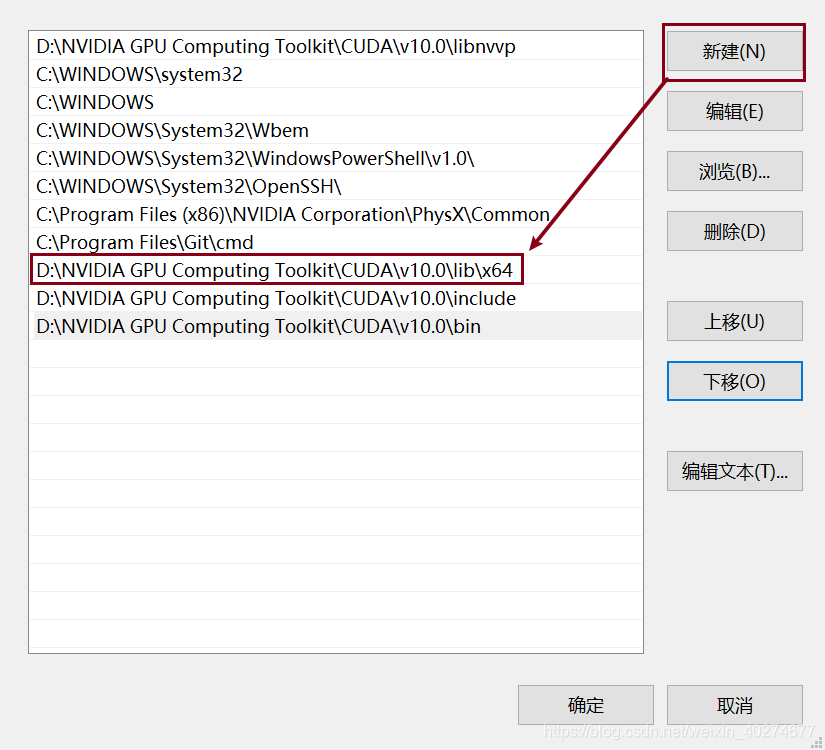Choose the 删除(D) button
825x750 pixels.
click(x=735, y=231)
